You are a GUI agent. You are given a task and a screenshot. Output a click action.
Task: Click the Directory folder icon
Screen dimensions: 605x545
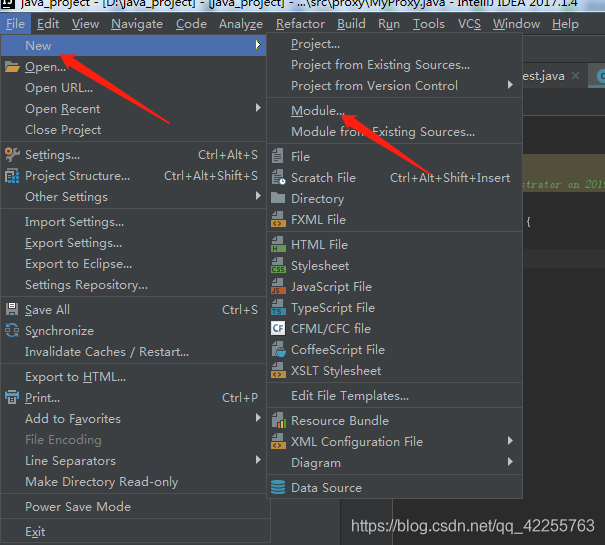tap(278, 198)
